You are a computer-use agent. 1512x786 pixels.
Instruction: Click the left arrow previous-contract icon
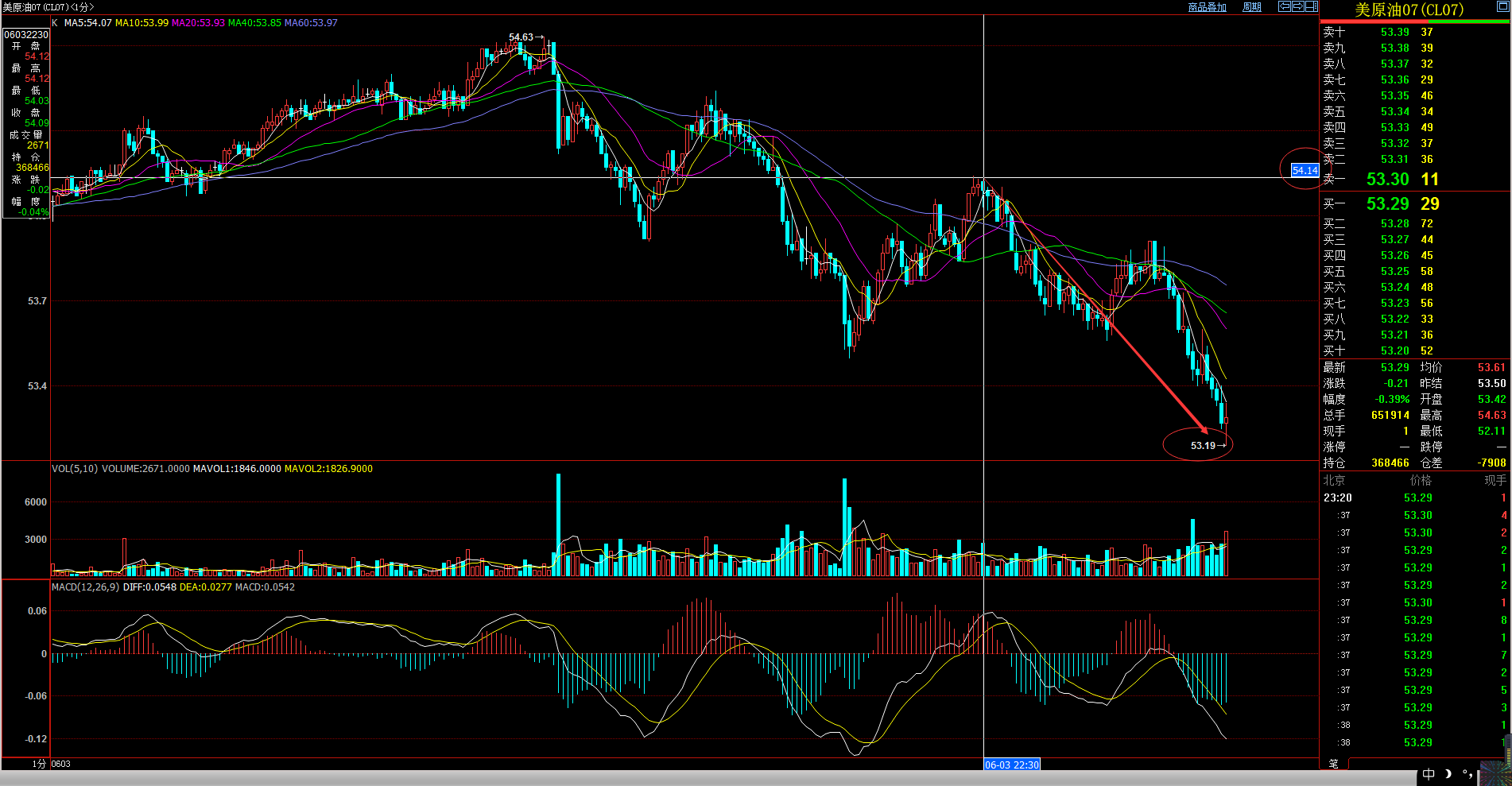point(1284,6)
